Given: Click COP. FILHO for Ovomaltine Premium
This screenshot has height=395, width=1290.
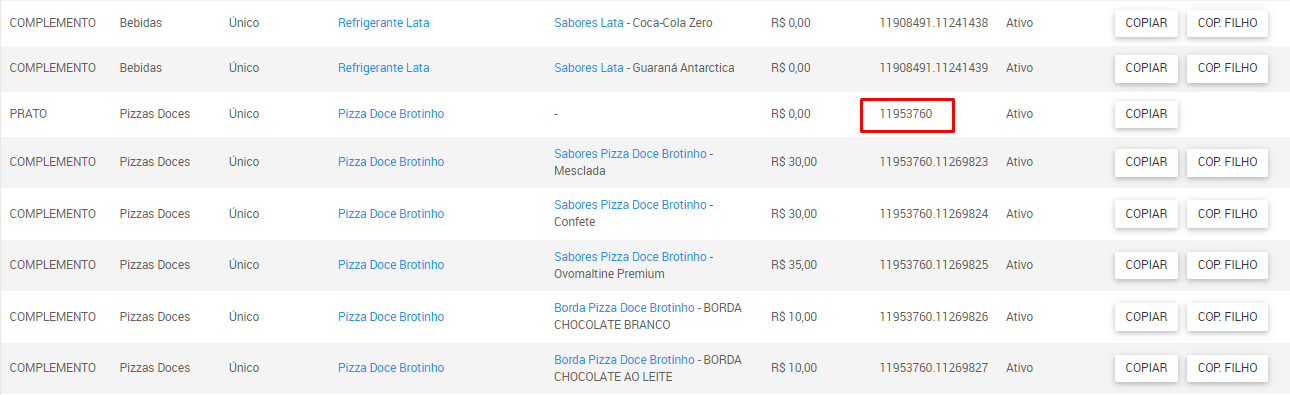Looking at the screenshot, I should 1227,265.
